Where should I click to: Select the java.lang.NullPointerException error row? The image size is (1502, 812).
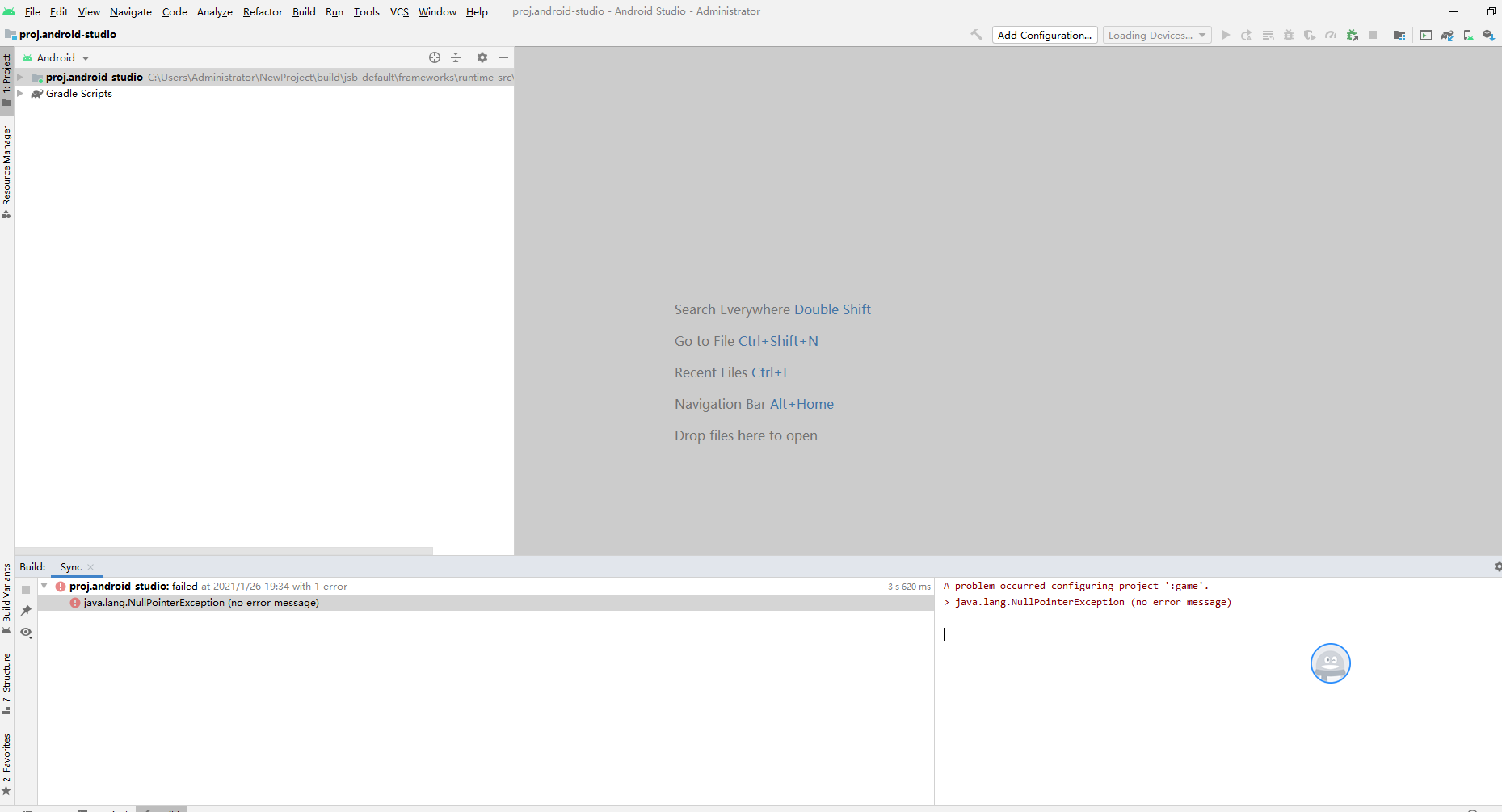(486, 603)
